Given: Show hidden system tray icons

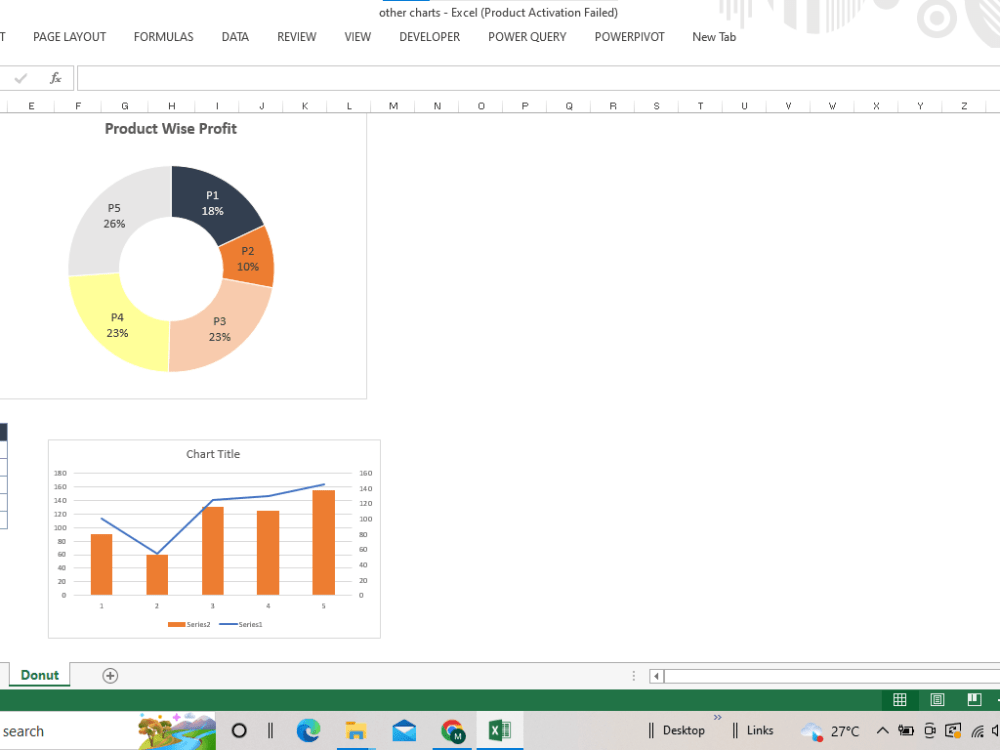Looking at the screenshot, I should [882, 731].
